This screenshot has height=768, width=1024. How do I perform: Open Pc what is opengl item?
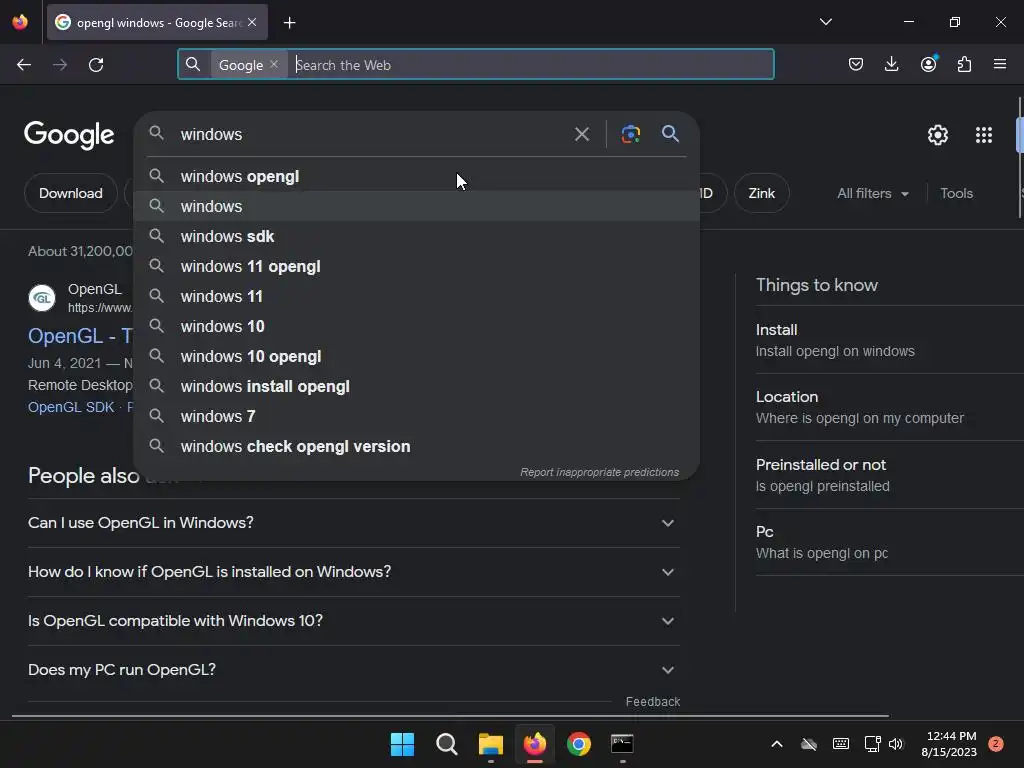coord(889,543)
